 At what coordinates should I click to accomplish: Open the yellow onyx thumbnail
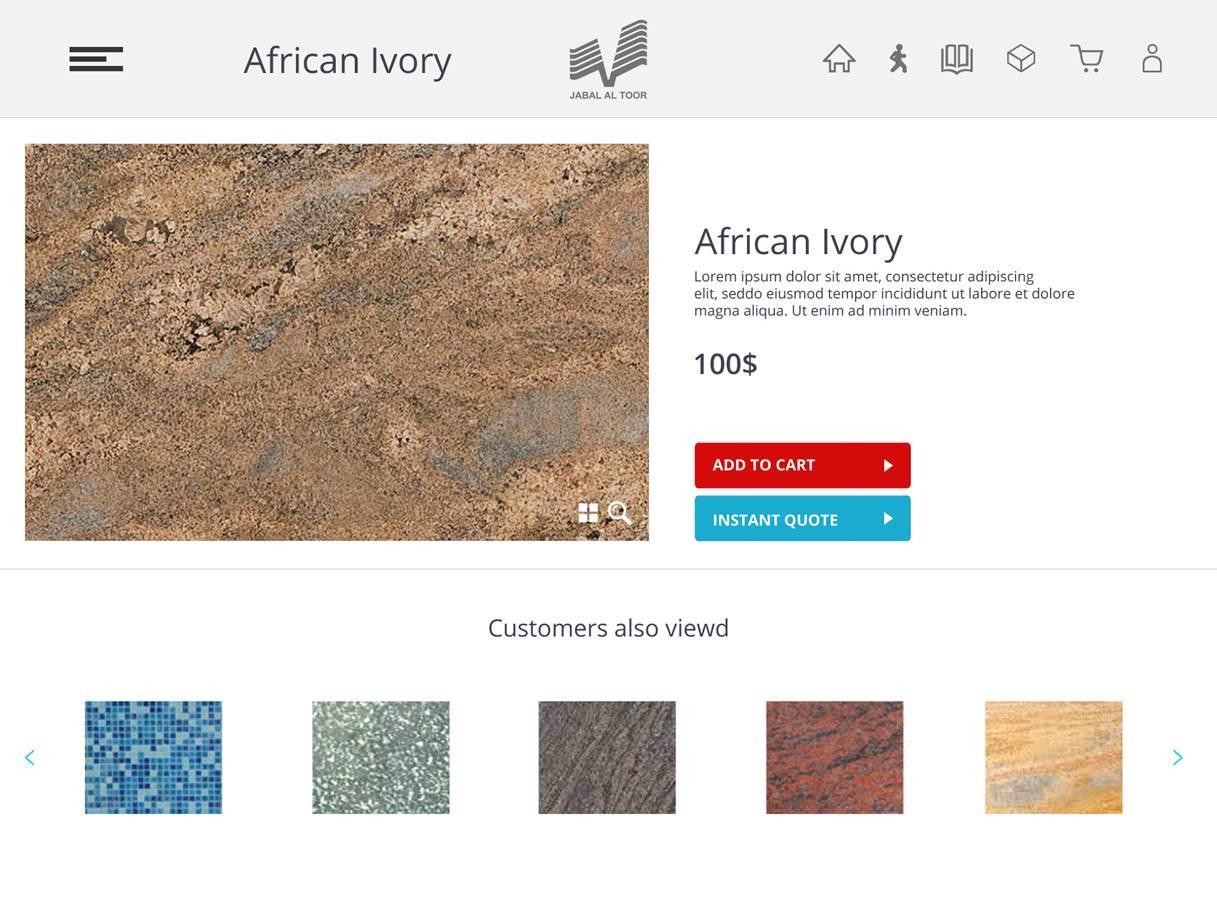tap(1054, 757)
